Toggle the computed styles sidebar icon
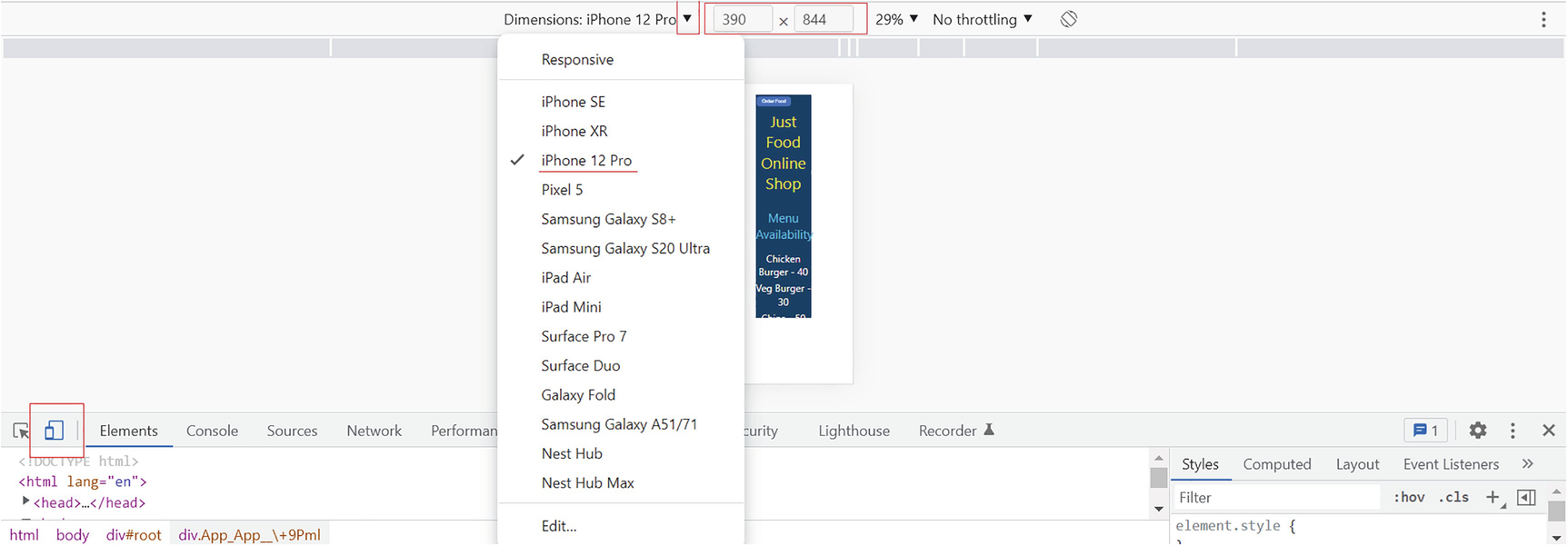This screenshot has height=546, width=1568. (1526, 497)
